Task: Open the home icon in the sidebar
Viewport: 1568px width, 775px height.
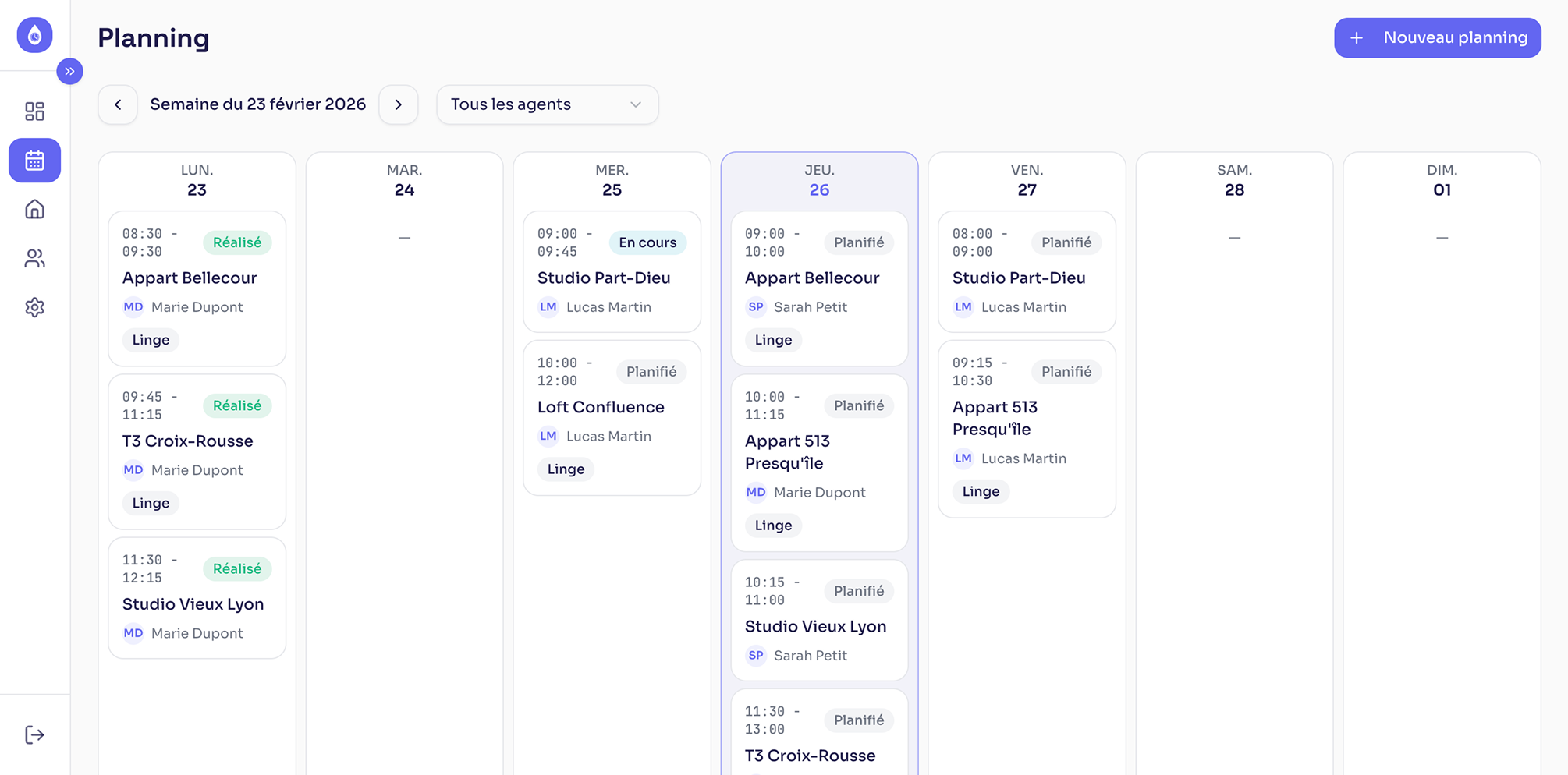Action: tap(34, 209)
